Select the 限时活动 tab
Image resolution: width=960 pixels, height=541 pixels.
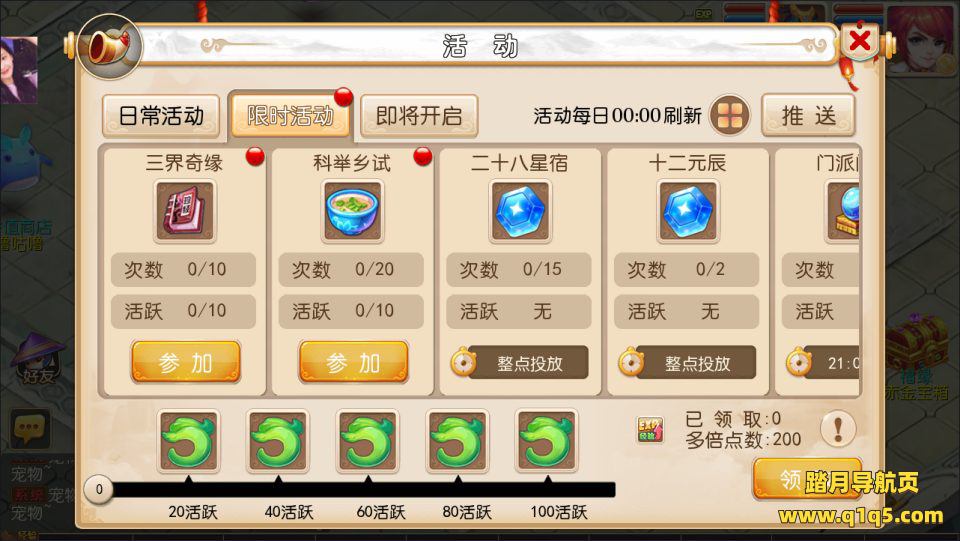click(x=290, y=114)
